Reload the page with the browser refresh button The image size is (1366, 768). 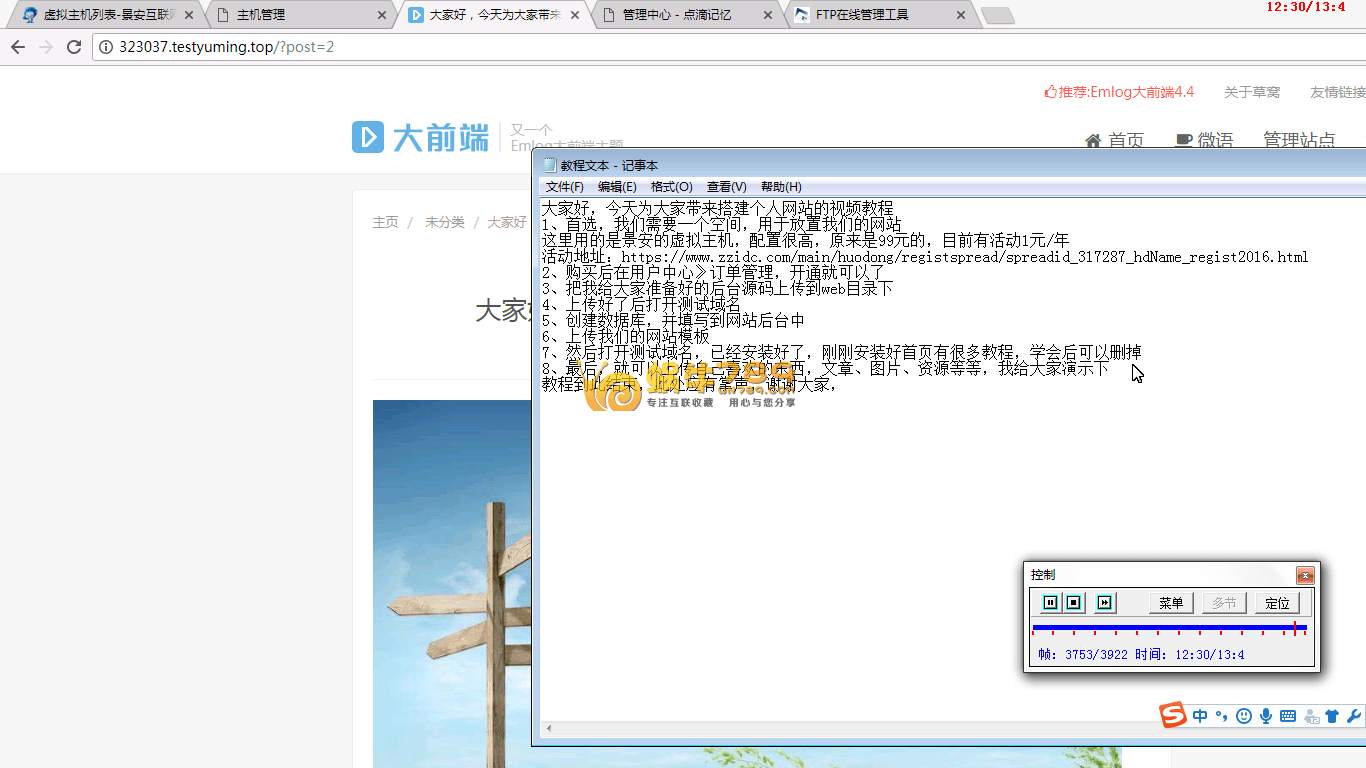(73, 47)
